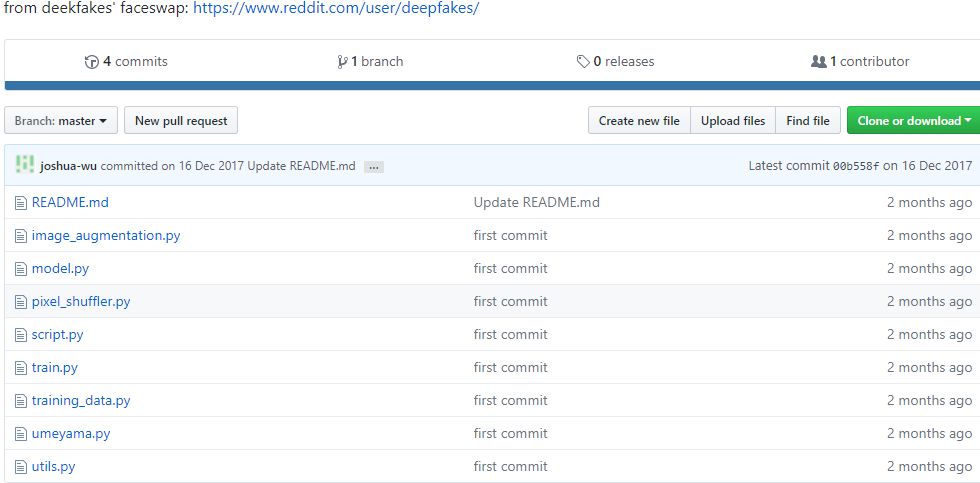The width and height of the screenshot is (980, 483).
Task: Open first commit message in image_augmentation.py row
Action: pyautogui.click(x=511, y=236)
